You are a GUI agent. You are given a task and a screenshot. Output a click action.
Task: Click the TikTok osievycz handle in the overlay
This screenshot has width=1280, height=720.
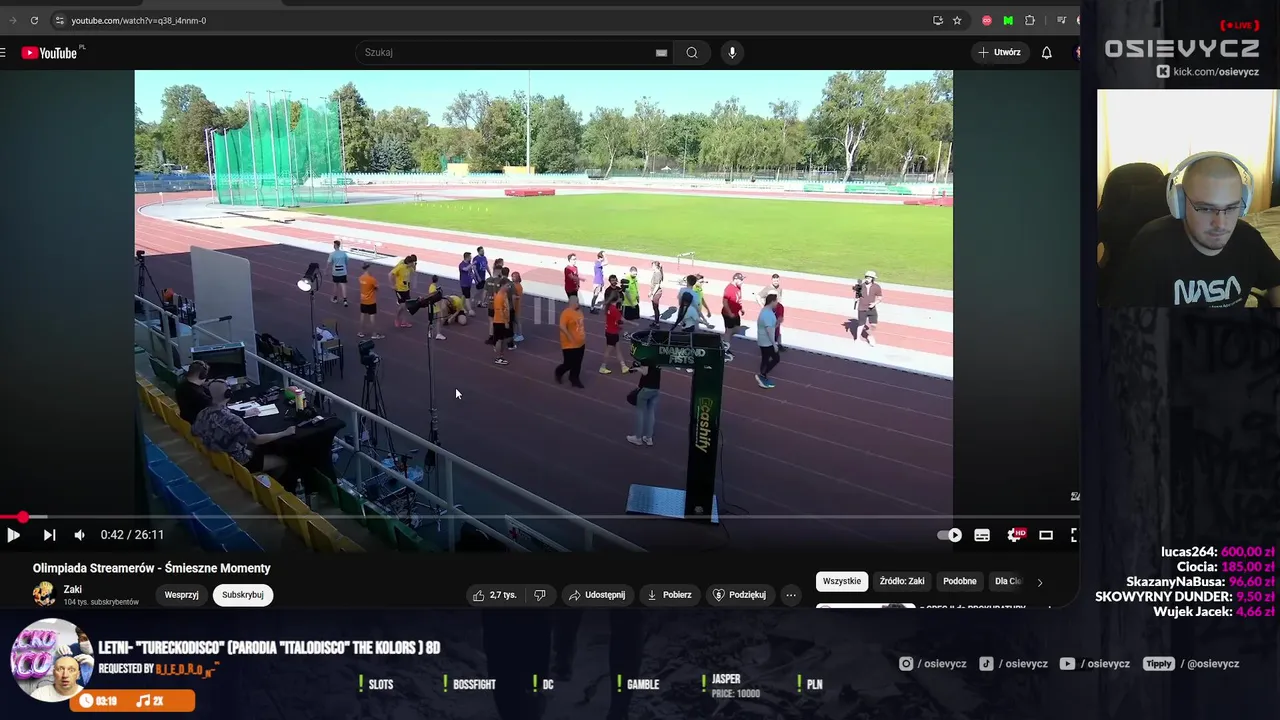(1013, 664)
